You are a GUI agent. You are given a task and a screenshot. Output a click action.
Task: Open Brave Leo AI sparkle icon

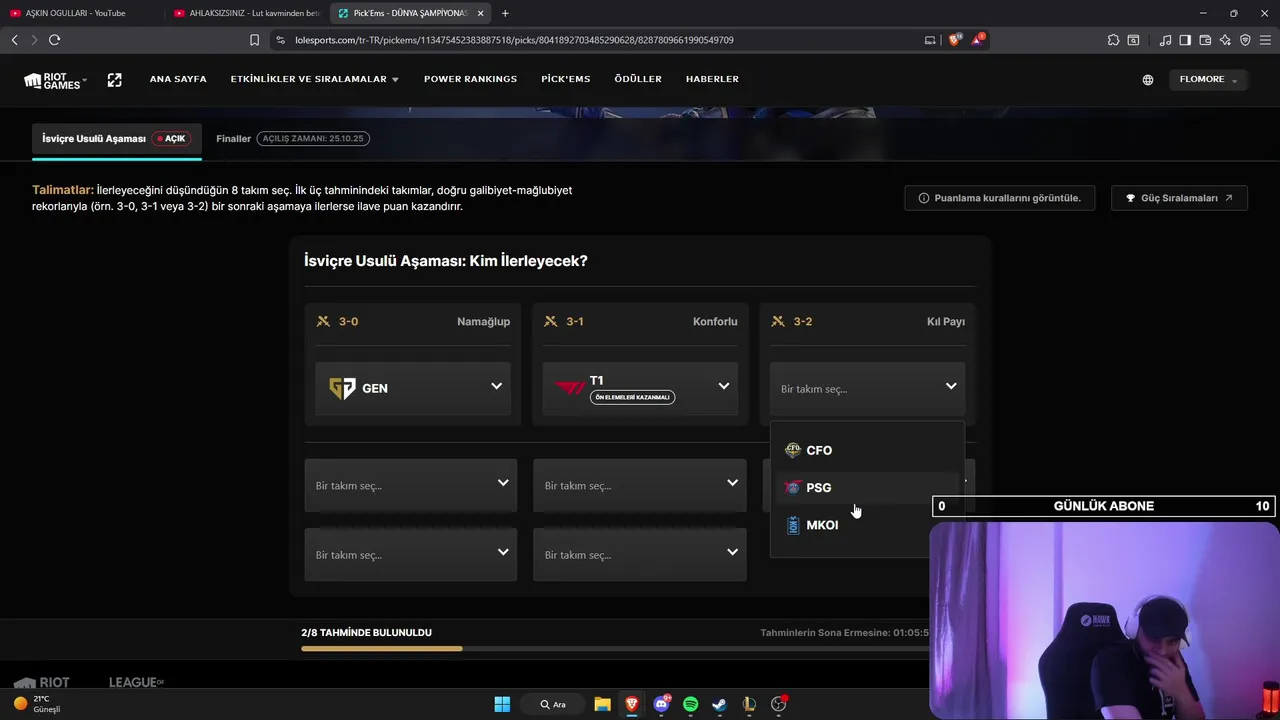click(1225, 40)
